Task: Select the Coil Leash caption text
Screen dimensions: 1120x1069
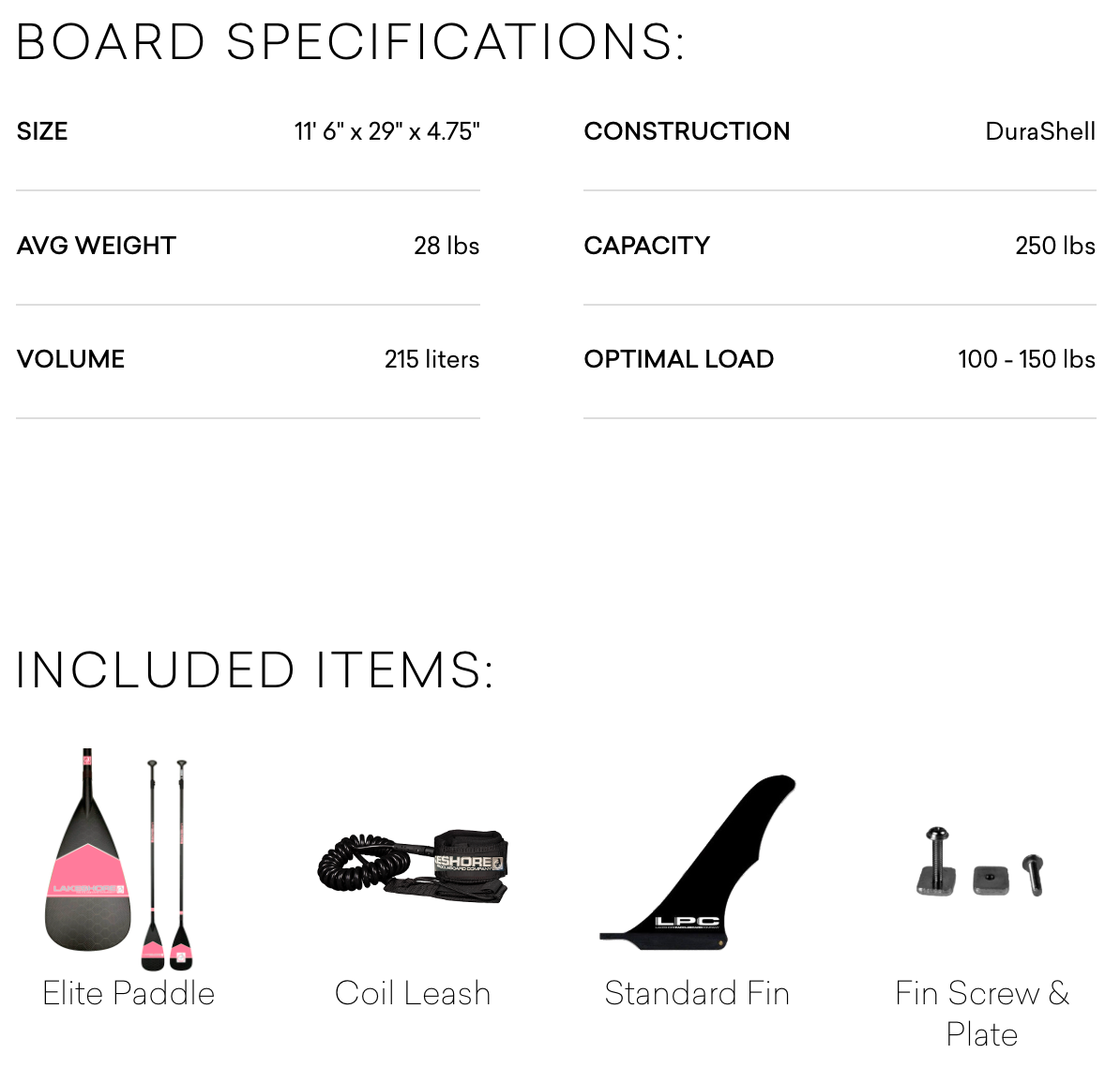Action: (x=413, y=993)
